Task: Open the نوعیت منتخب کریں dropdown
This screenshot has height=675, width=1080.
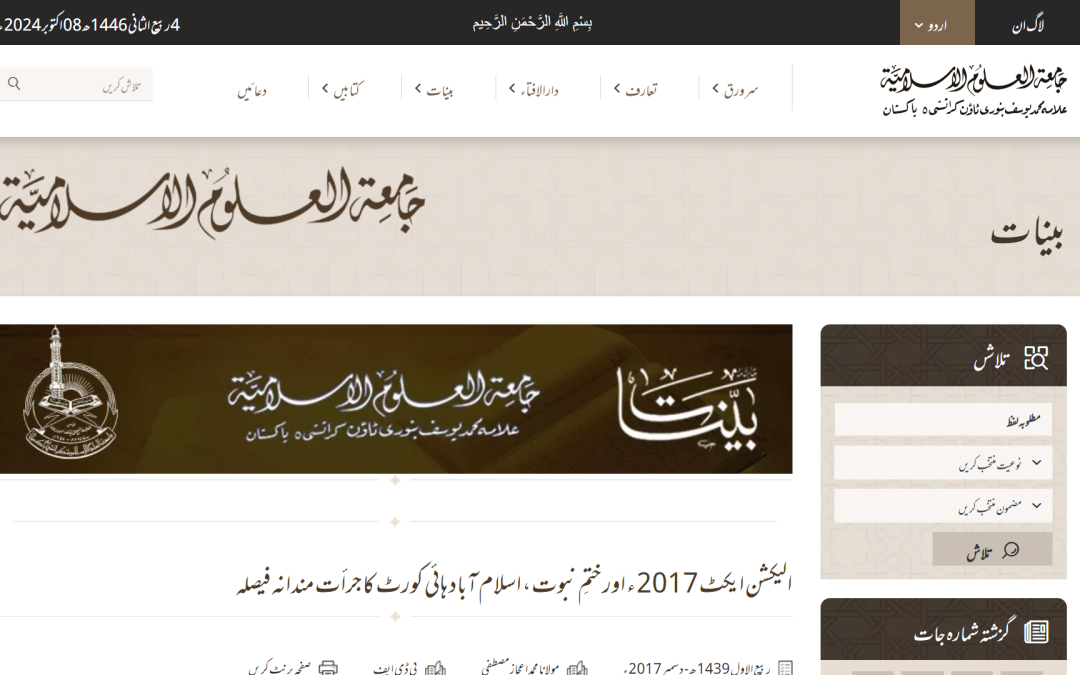Action: pyautogui.click(x=943, y=463)
